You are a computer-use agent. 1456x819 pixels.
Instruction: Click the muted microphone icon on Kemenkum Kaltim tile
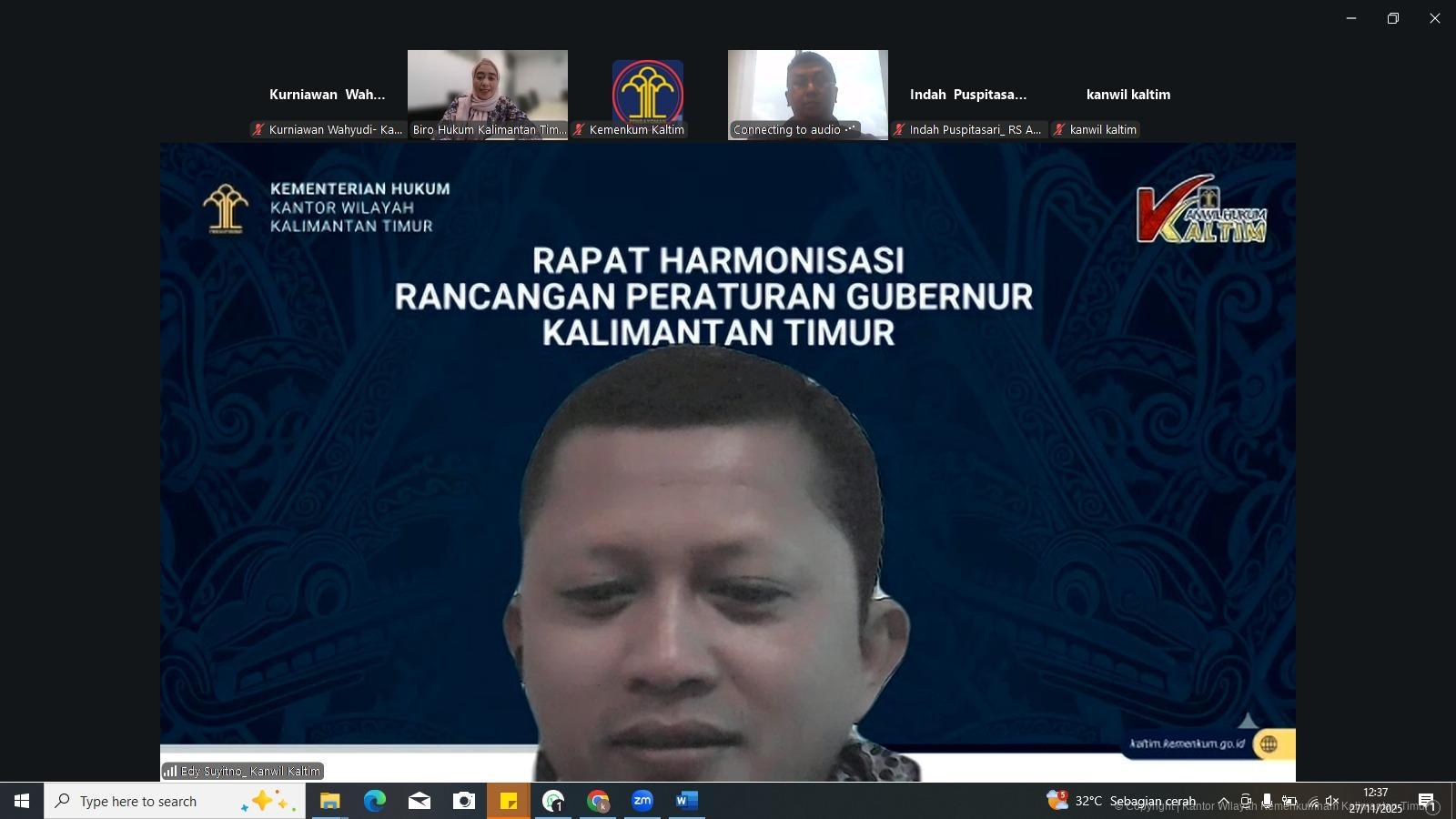tap(577, 130)
